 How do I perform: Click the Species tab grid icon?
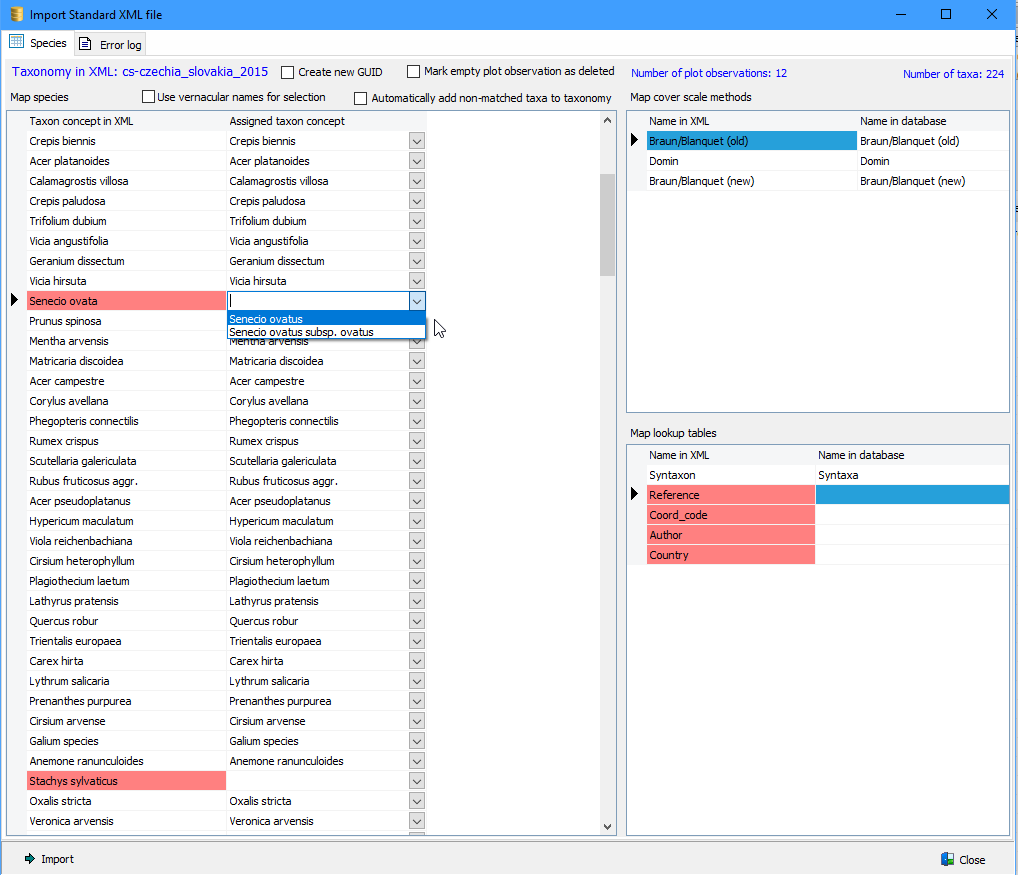(x=16, y=42)
